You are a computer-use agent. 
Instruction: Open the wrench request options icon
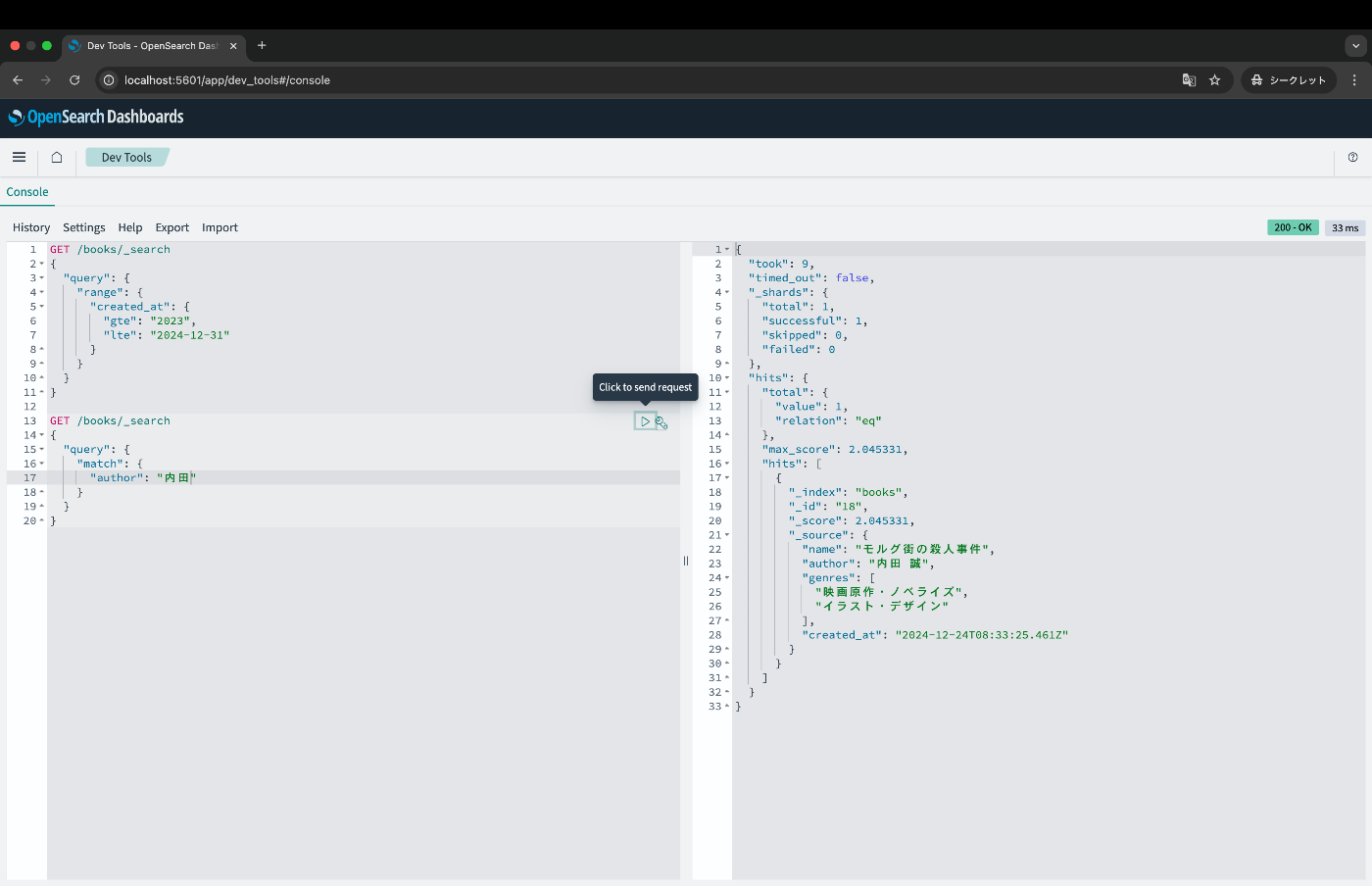[x=661, y=422]
